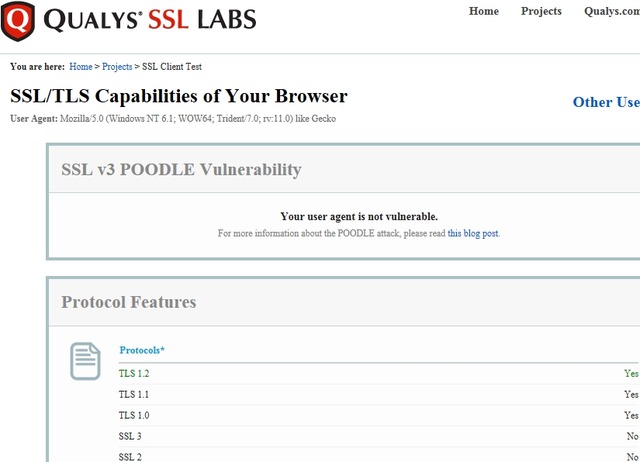Open the Other Use link
Image resolution: width=640 pixels, height=462 pixels.
(x=606, y=102)
